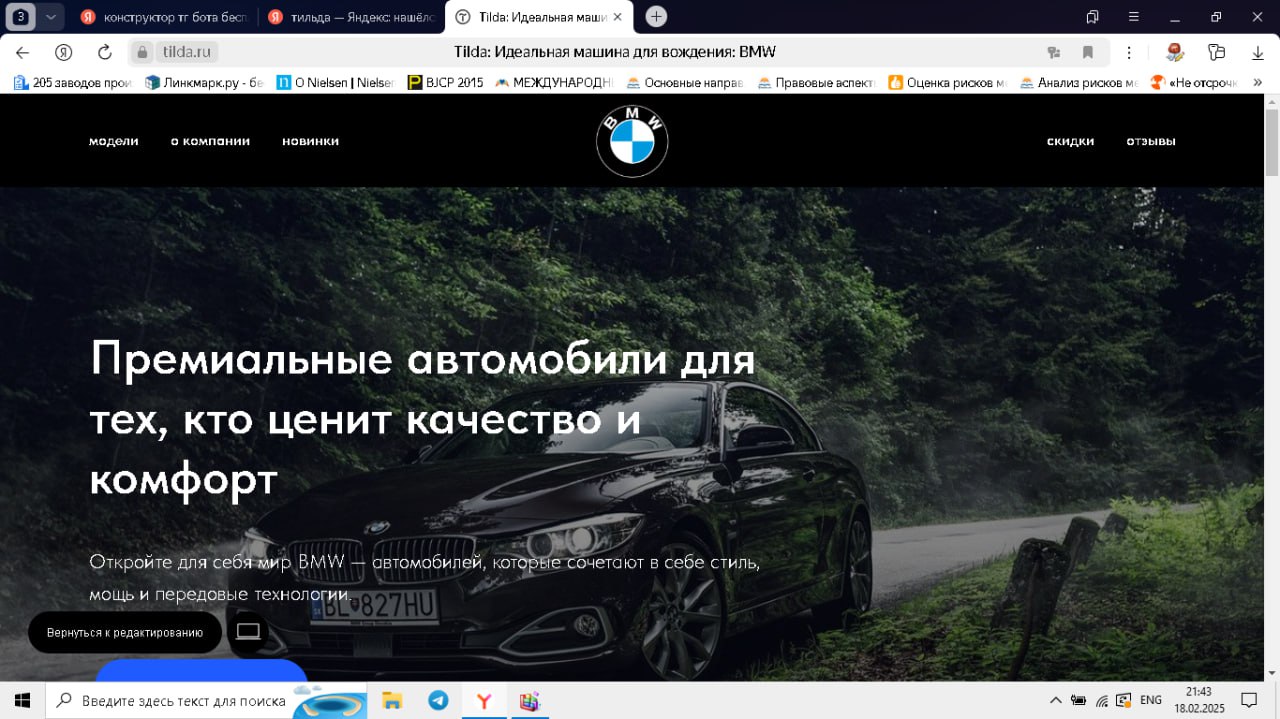Open the downloads arrow icon

click(1257, 52)
